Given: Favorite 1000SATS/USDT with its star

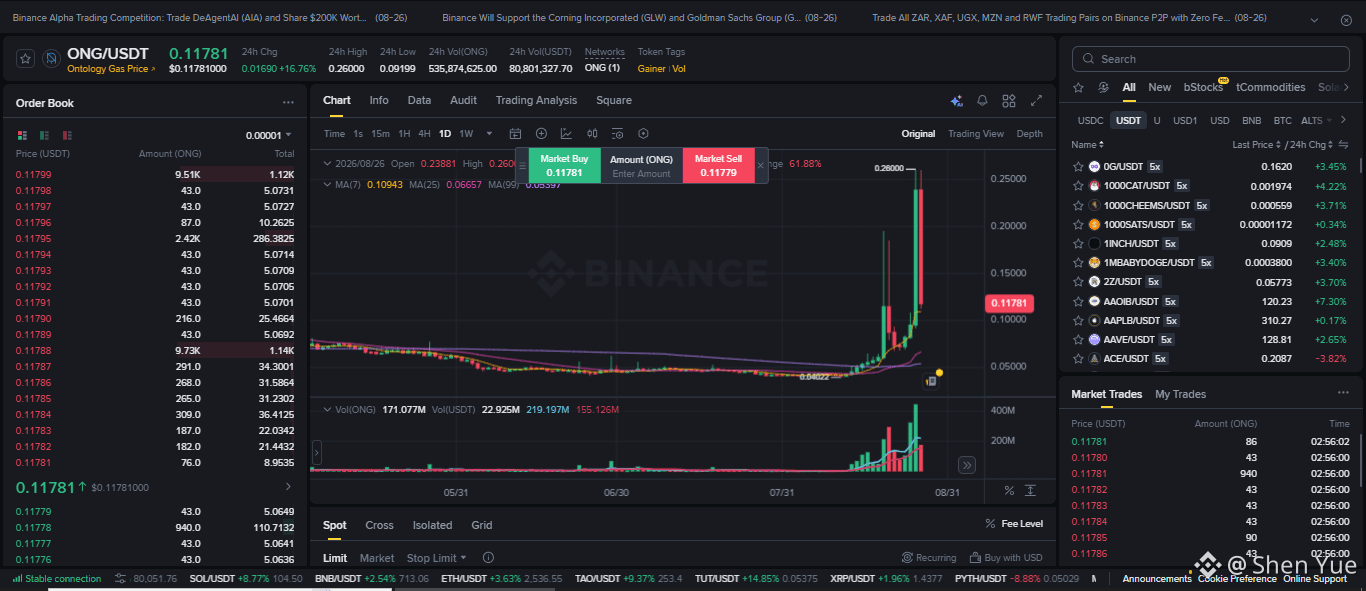Looking at the screenshot, I should tap(1078, 224).
